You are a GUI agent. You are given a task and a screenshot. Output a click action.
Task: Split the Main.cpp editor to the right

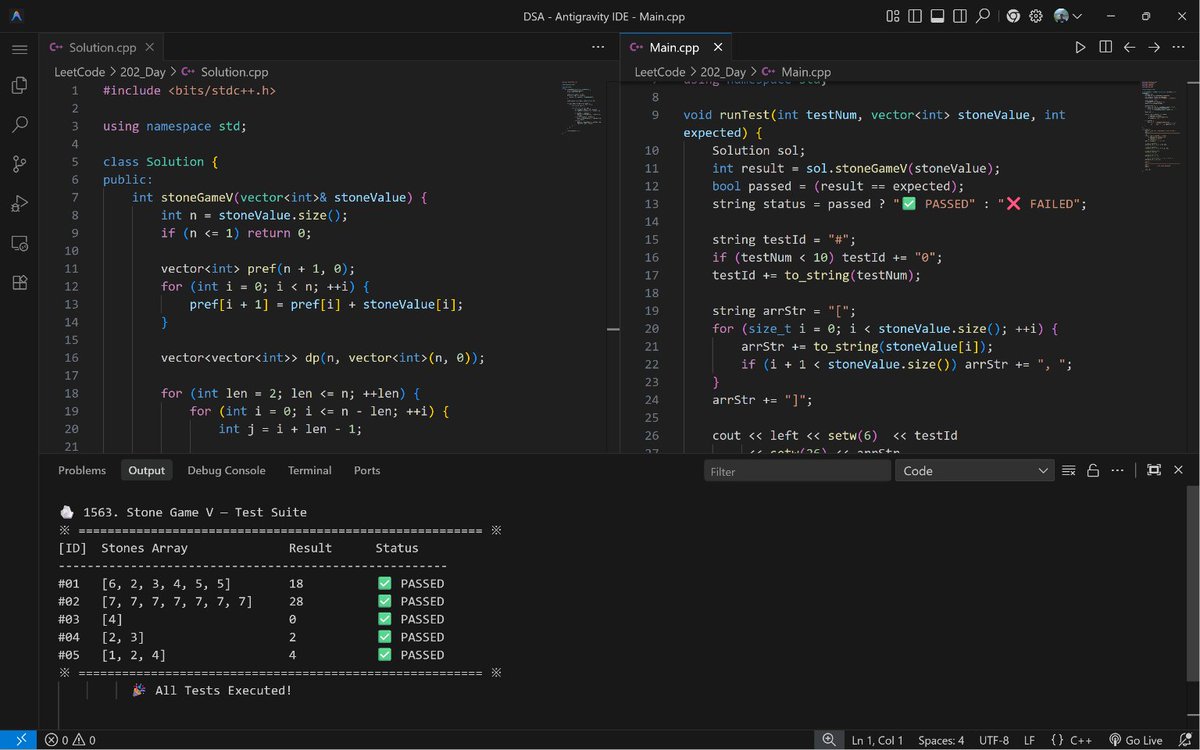pos(1105,47)
